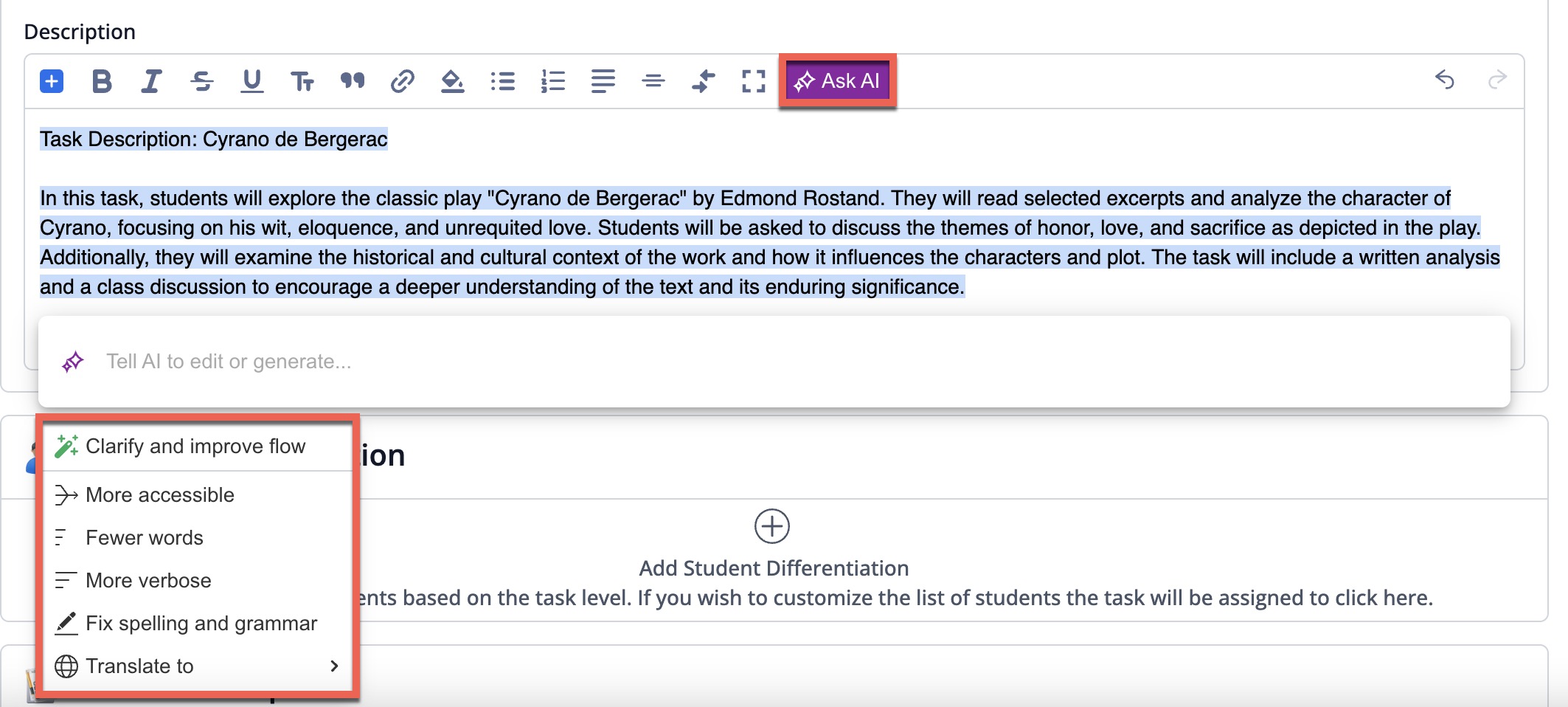
Task: Toggle bold formatting
Action: click(x=102, y=81)
